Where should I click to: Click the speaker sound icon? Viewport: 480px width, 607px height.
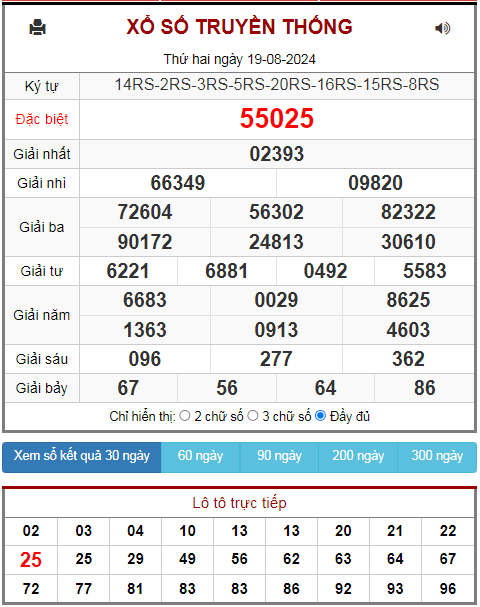(442, 28)
